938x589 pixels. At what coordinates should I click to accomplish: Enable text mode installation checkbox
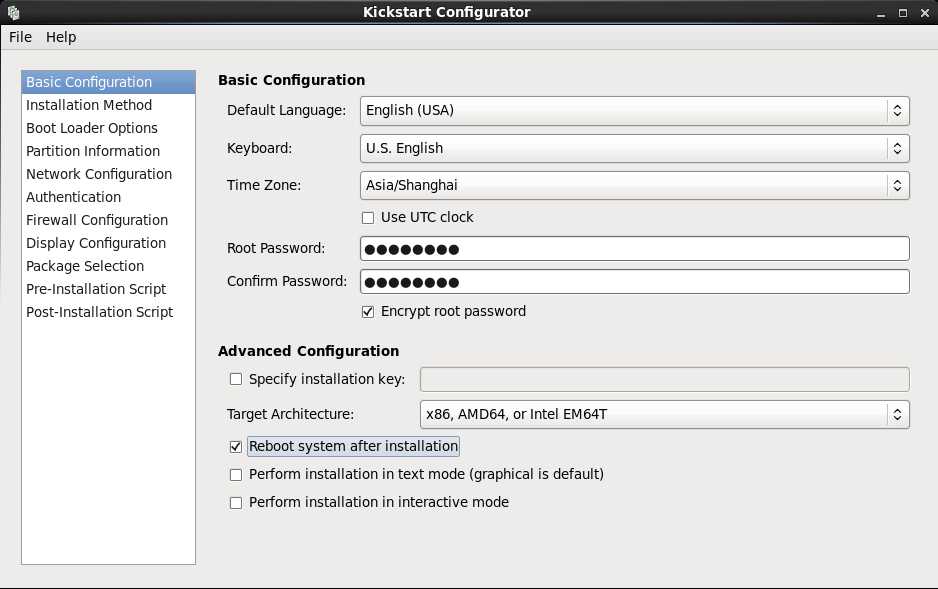236,475
